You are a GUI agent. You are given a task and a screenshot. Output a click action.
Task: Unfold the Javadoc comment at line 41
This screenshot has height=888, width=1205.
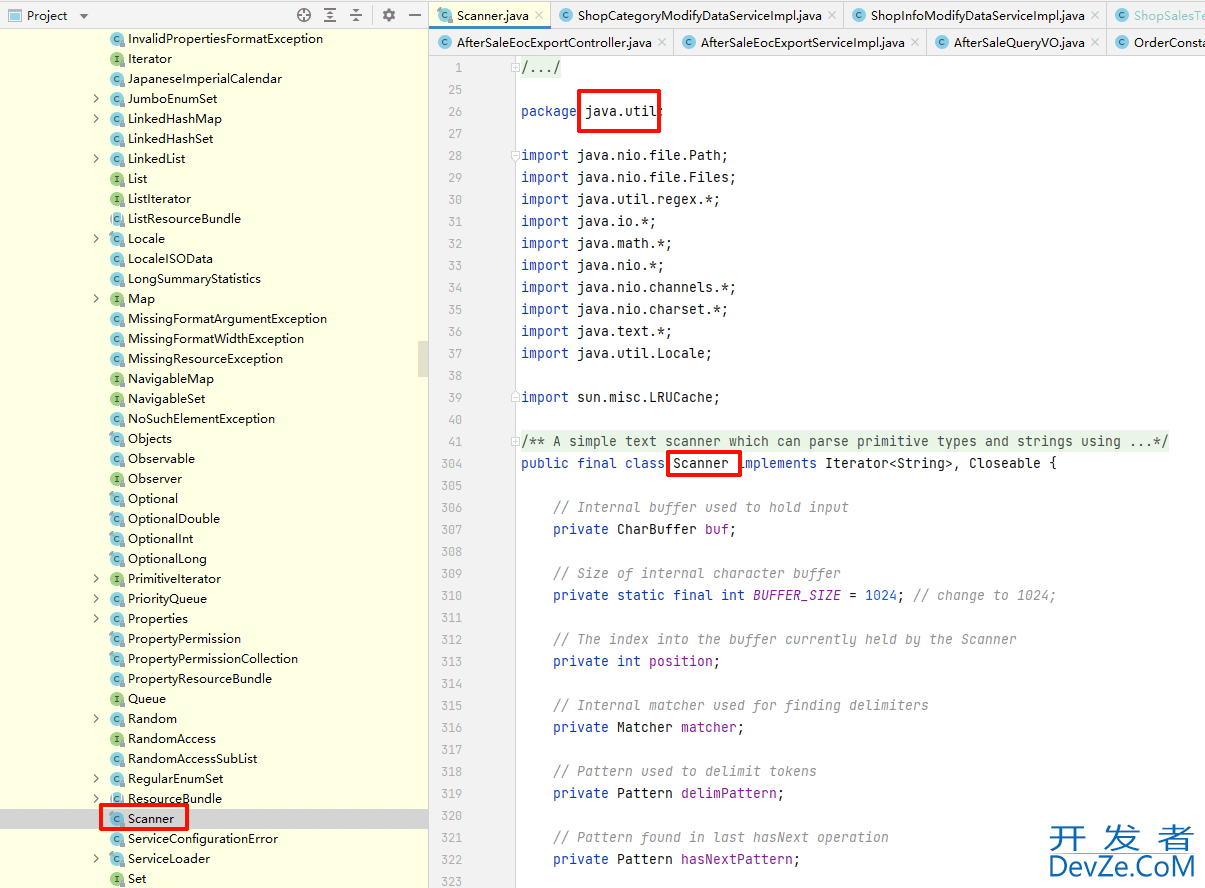(515, 441)
